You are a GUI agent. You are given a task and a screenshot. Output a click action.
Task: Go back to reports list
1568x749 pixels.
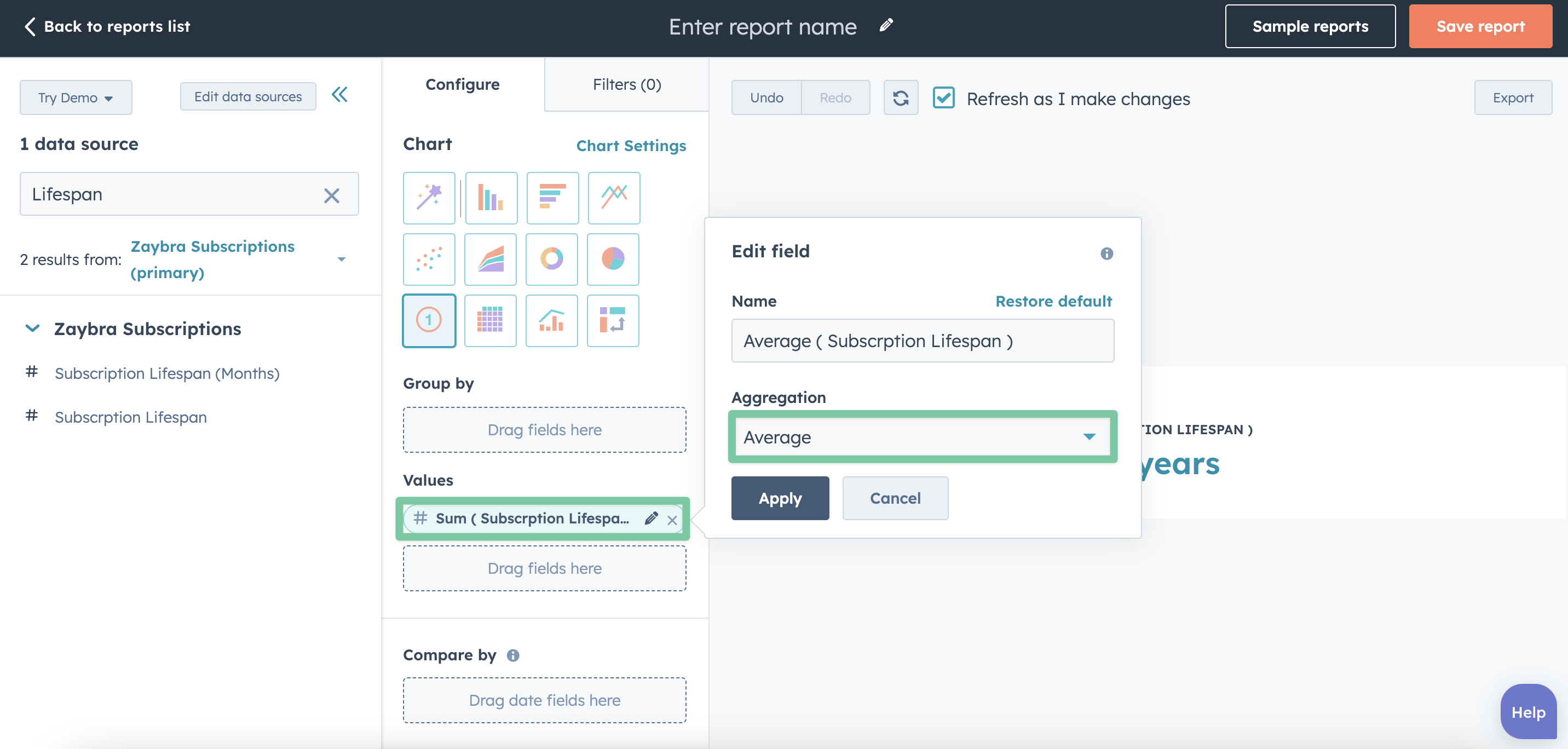click(x=107, y=26)
